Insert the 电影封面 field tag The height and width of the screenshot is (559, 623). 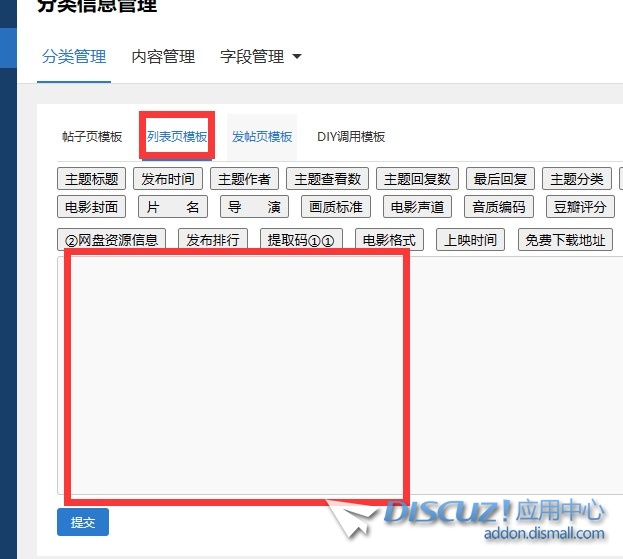(91, 207)
